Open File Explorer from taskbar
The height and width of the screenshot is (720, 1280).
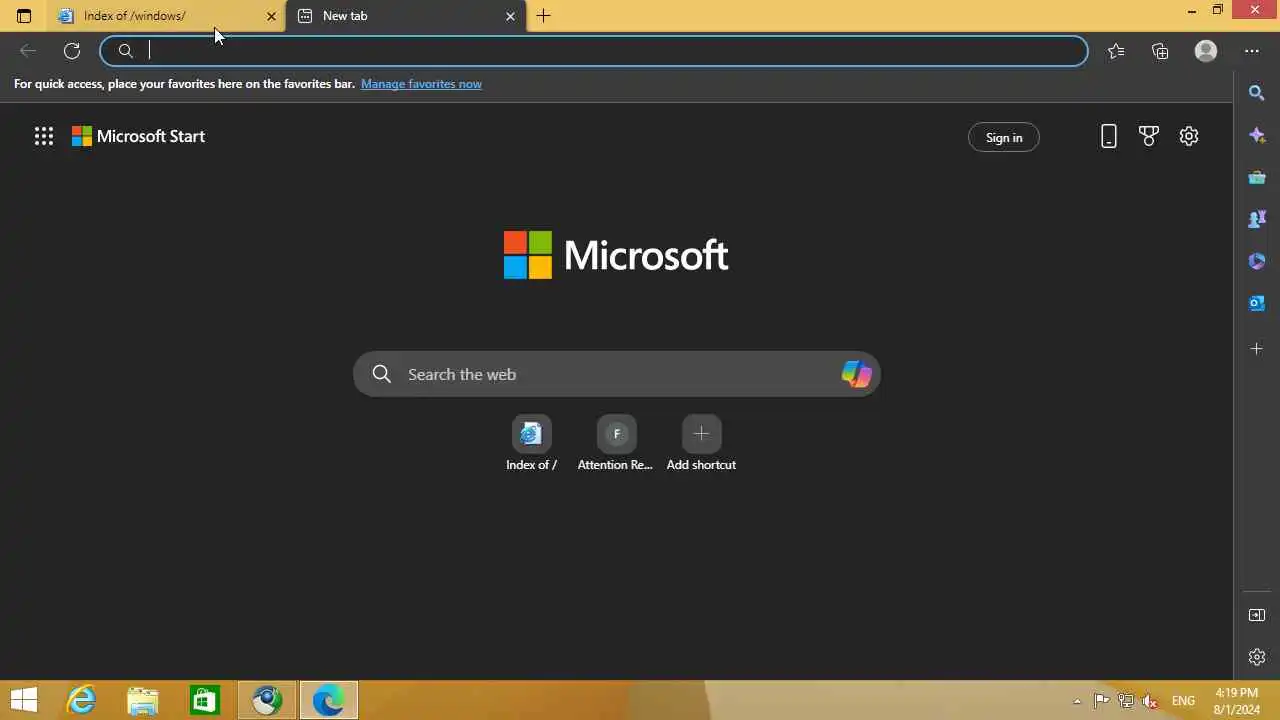click(143, 701)
